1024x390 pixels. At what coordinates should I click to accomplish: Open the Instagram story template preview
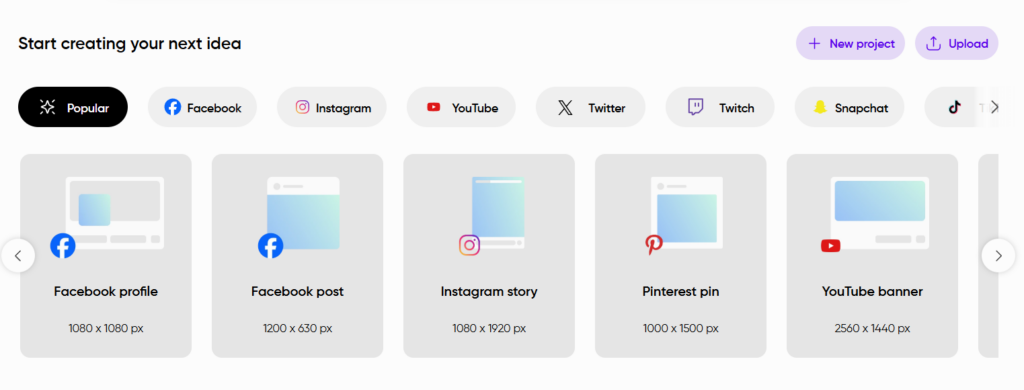[x=498, y=213]
